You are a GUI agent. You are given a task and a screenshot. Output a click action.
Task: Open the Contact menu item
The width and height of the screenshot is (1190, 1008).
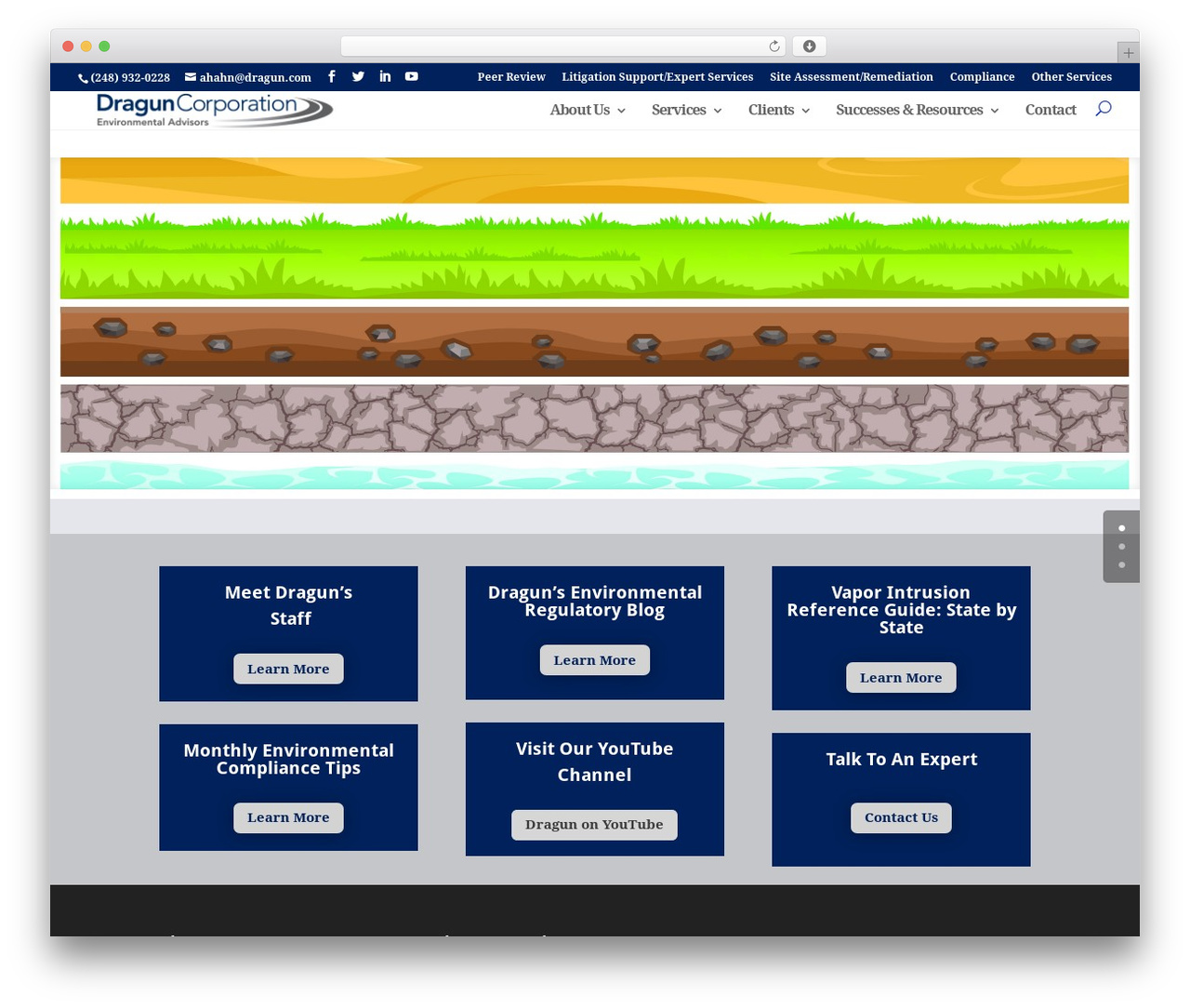click(1051, 110)
